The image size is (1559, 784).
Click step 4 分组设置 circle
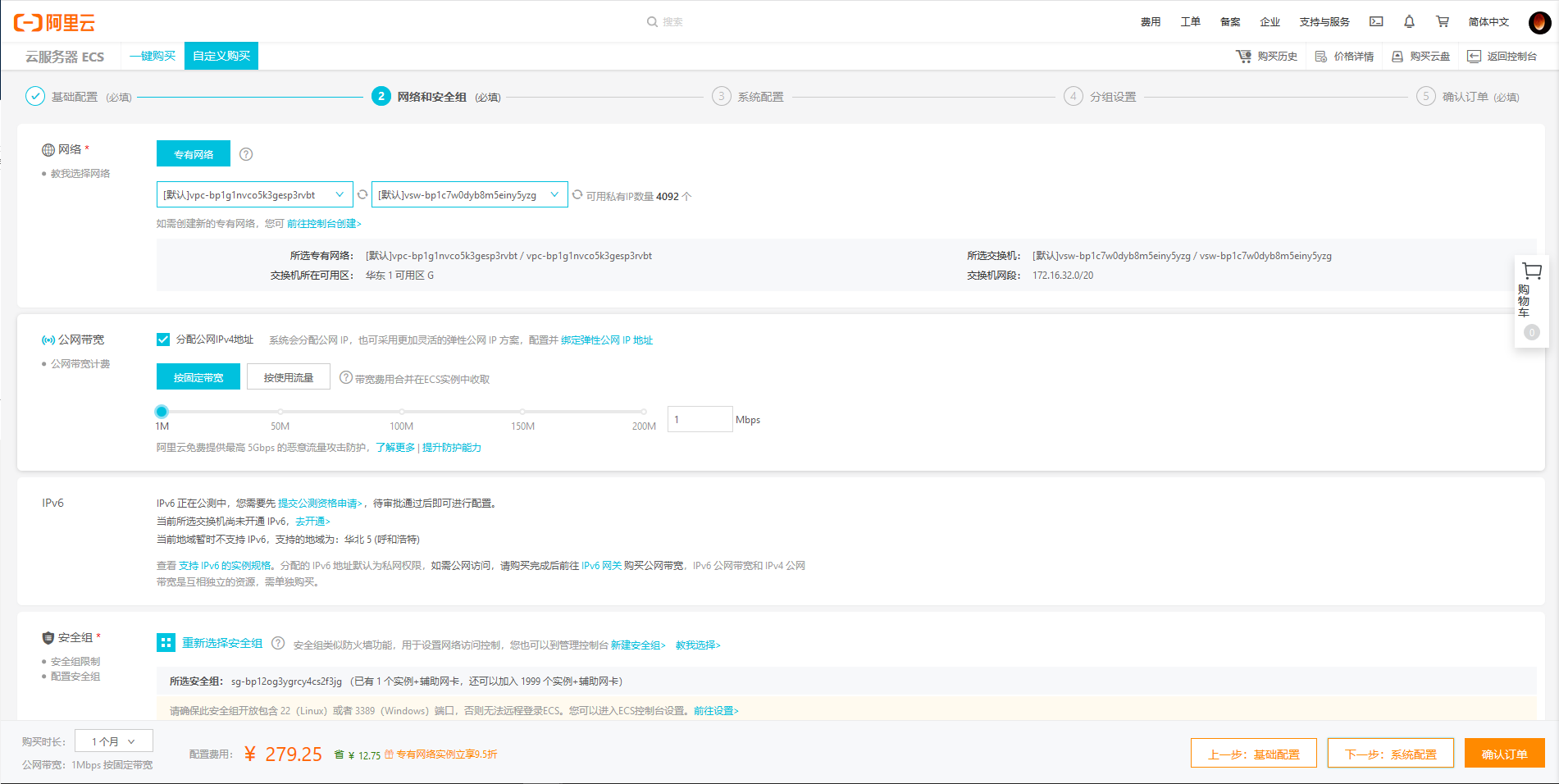coord(1074,97)
